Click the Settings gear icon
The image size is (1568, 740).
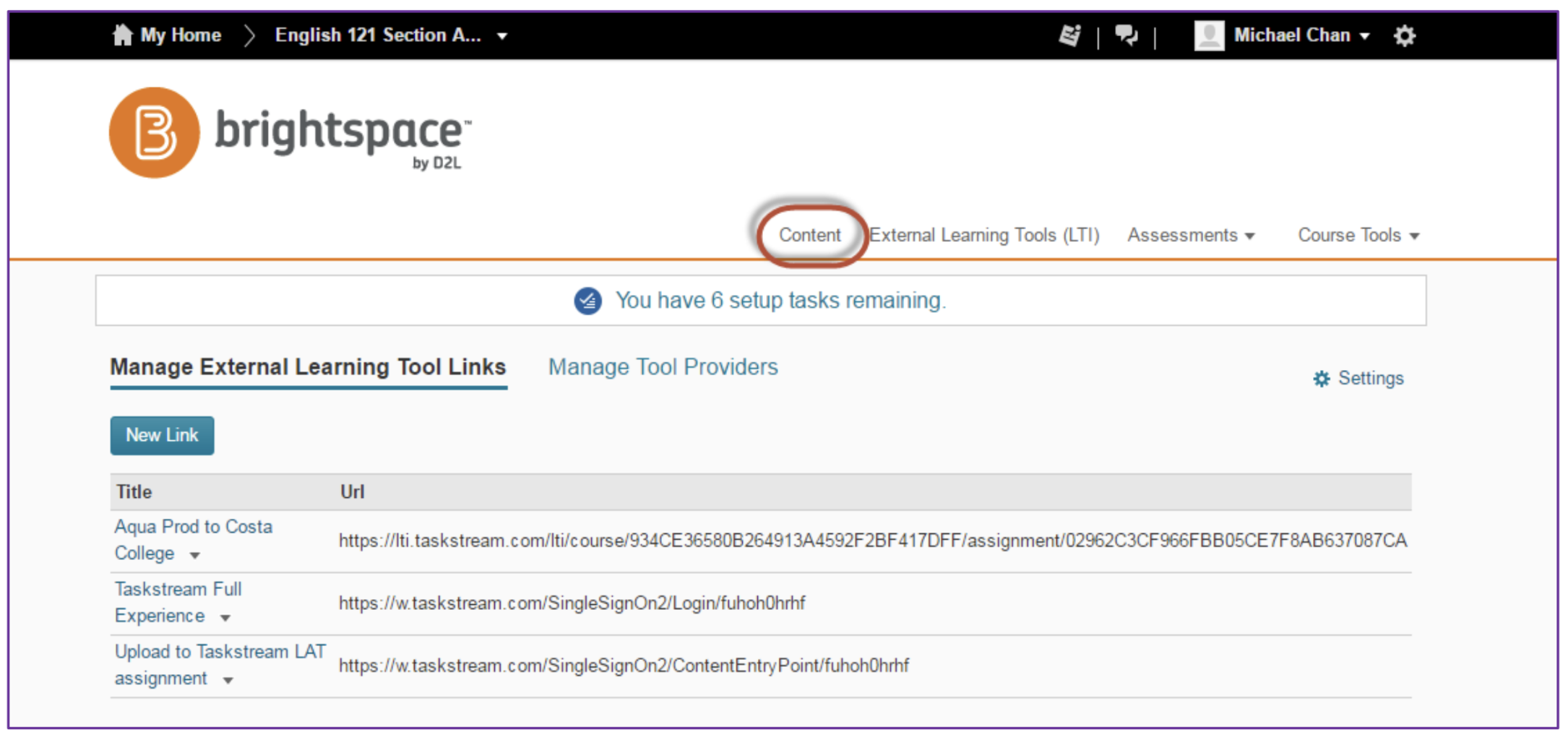pos(1321,379)
